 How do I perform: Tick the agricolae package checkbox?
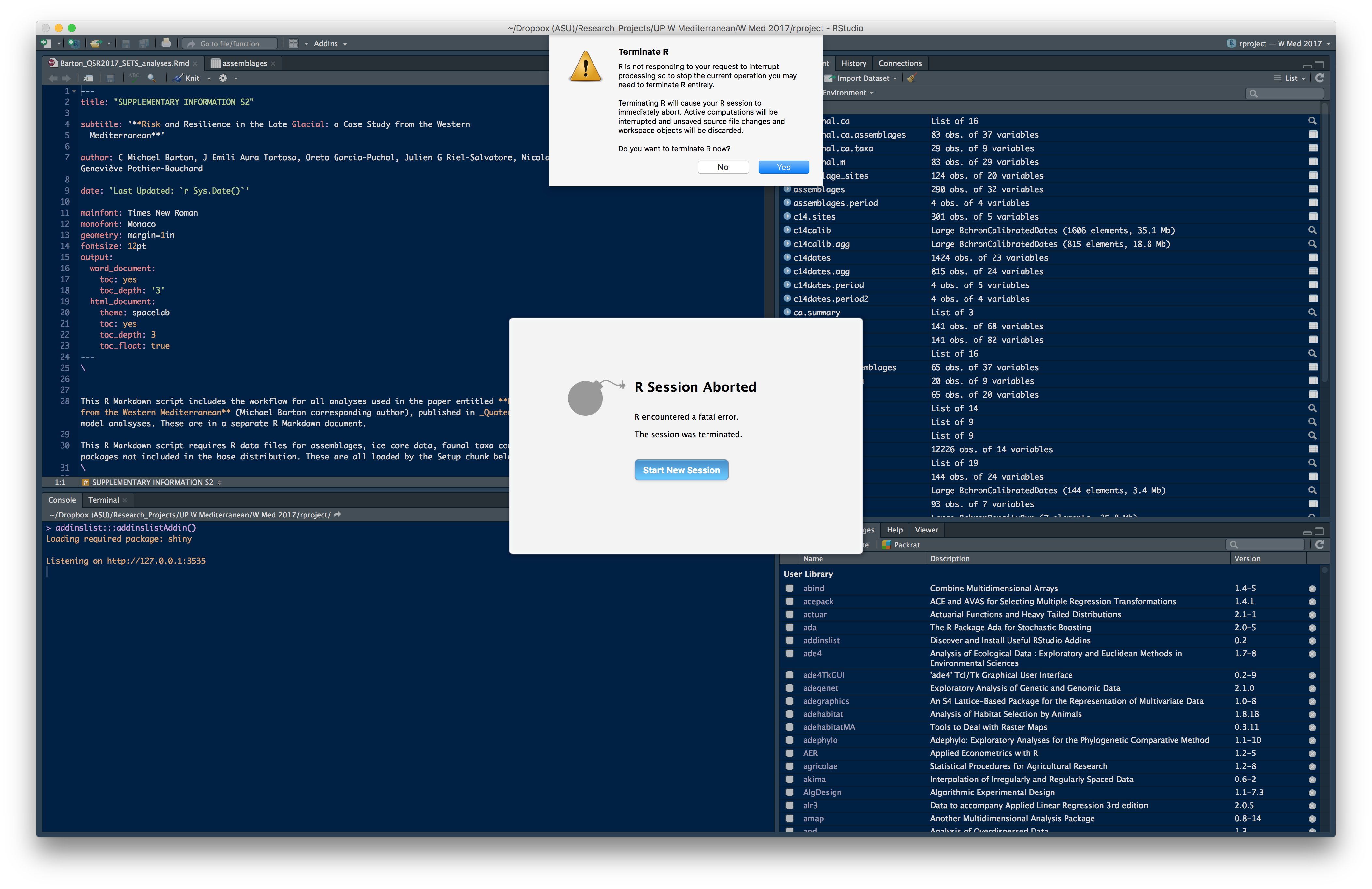(790, 766)
